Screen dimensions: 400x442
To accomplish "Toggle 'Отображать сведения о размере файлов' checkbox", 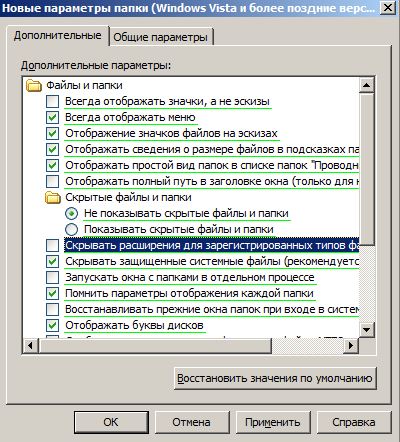I will click(52, 149).
